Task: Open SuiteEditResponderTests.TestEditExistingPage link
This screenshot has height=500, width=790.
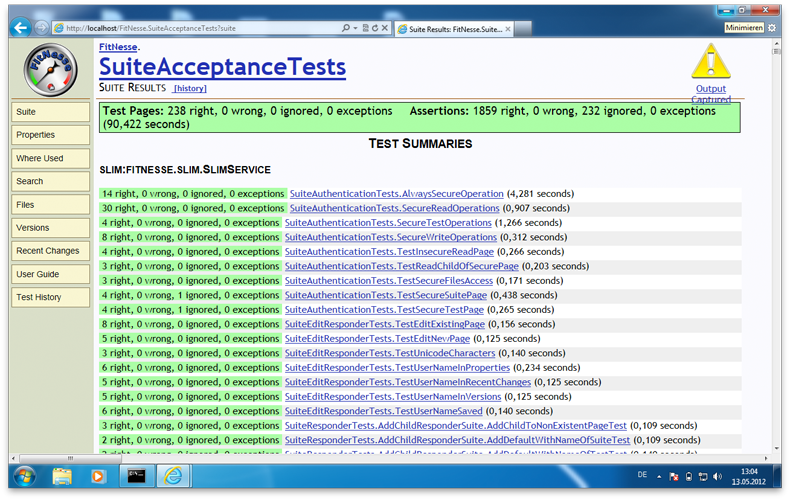Action: (x=384, y=324)
